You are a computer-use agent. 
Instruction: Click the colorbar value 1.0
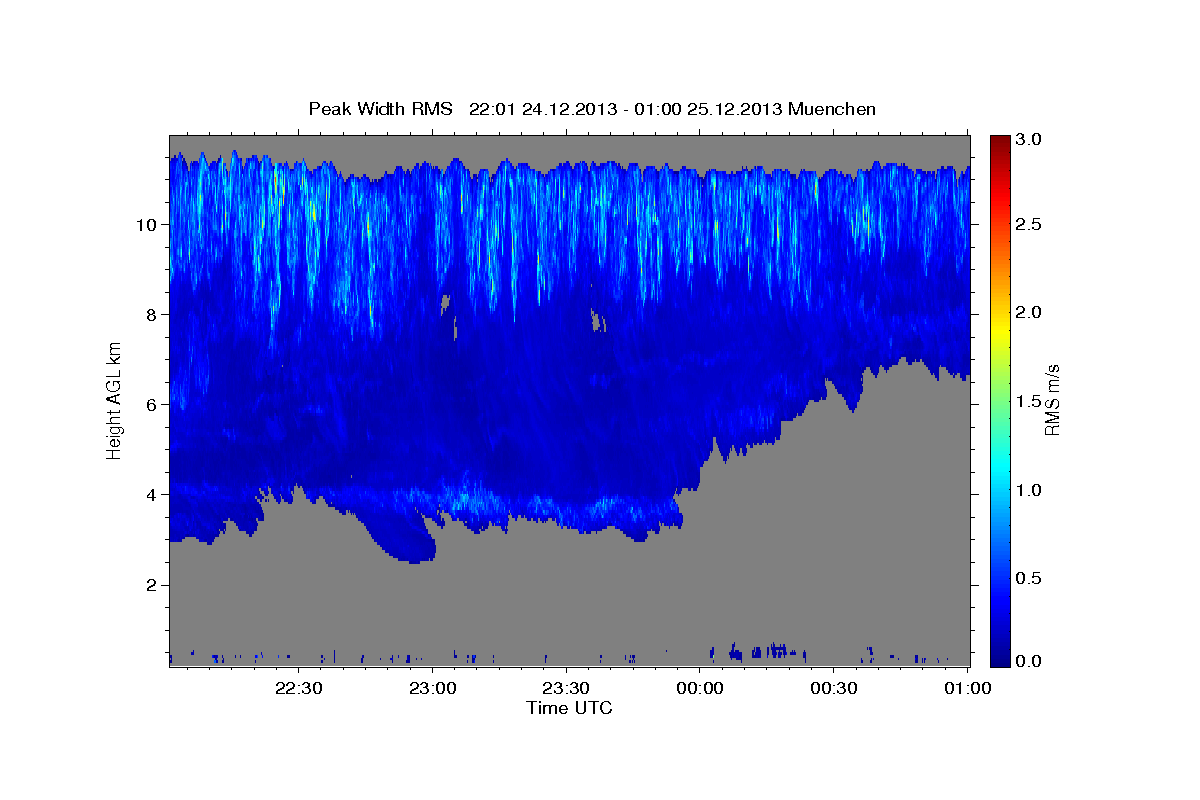1031,490
